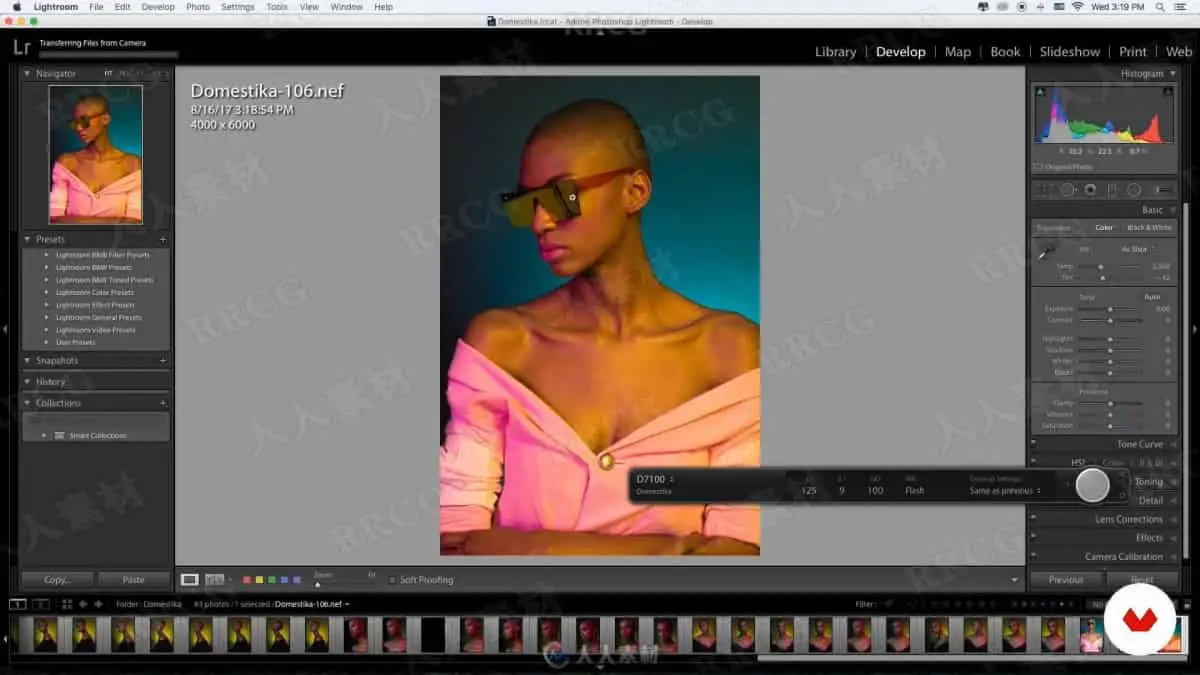
Task: Expand the User Presets folder
Action: (45, 342)
